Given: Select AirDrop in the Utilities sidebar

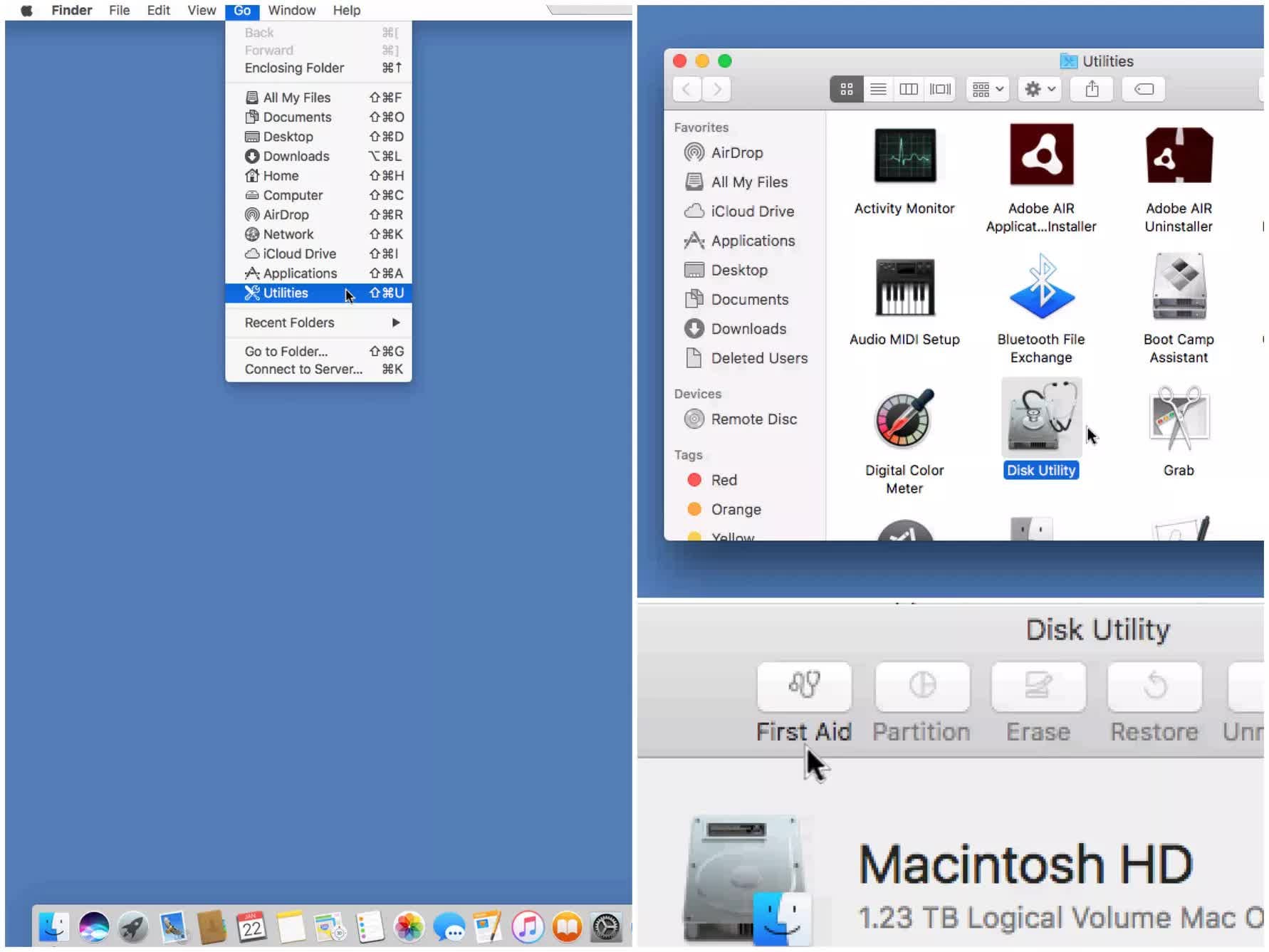Looking at the screenshot, I should click(745, 152).
